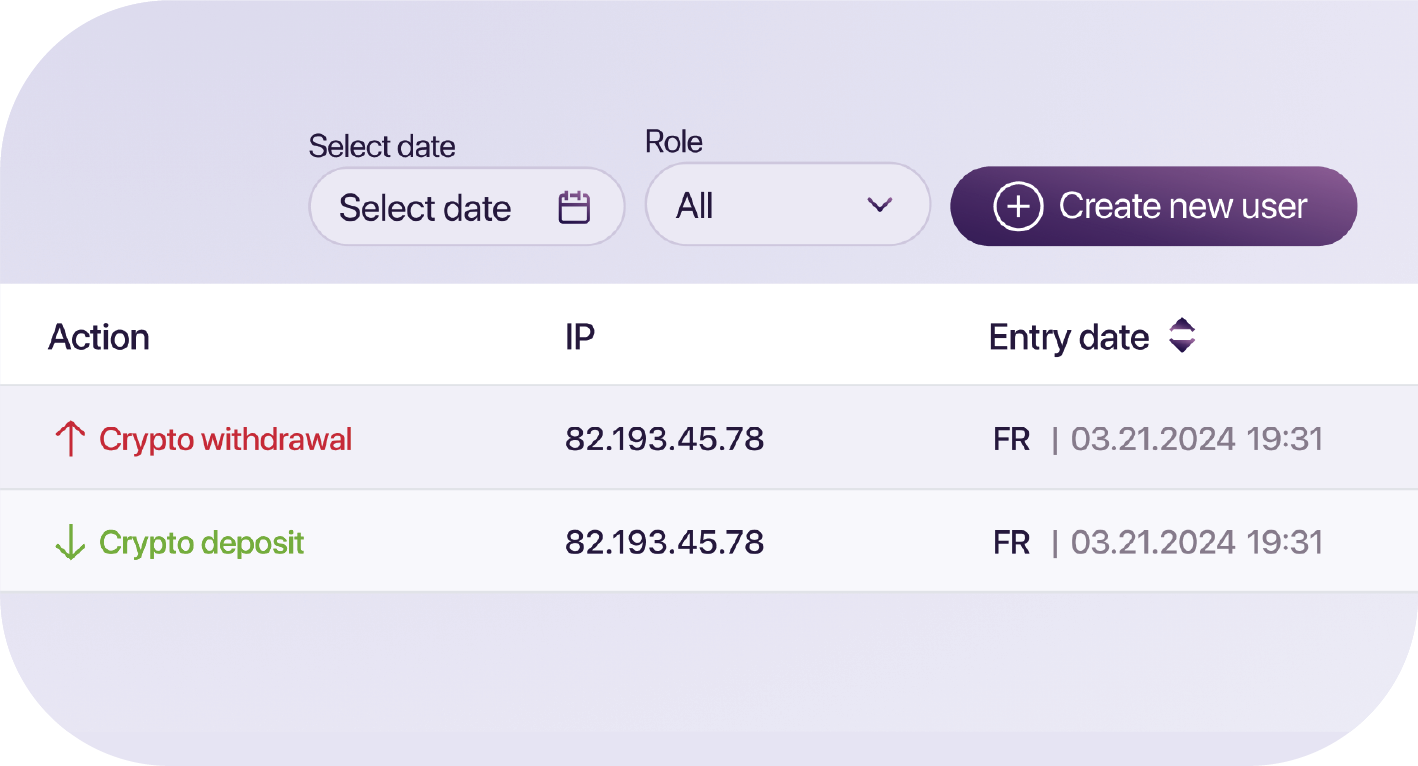Viewport: 1418px width, 766px height.
Task: Click the FR country code in deposit row
Action: click(1011, 543)
